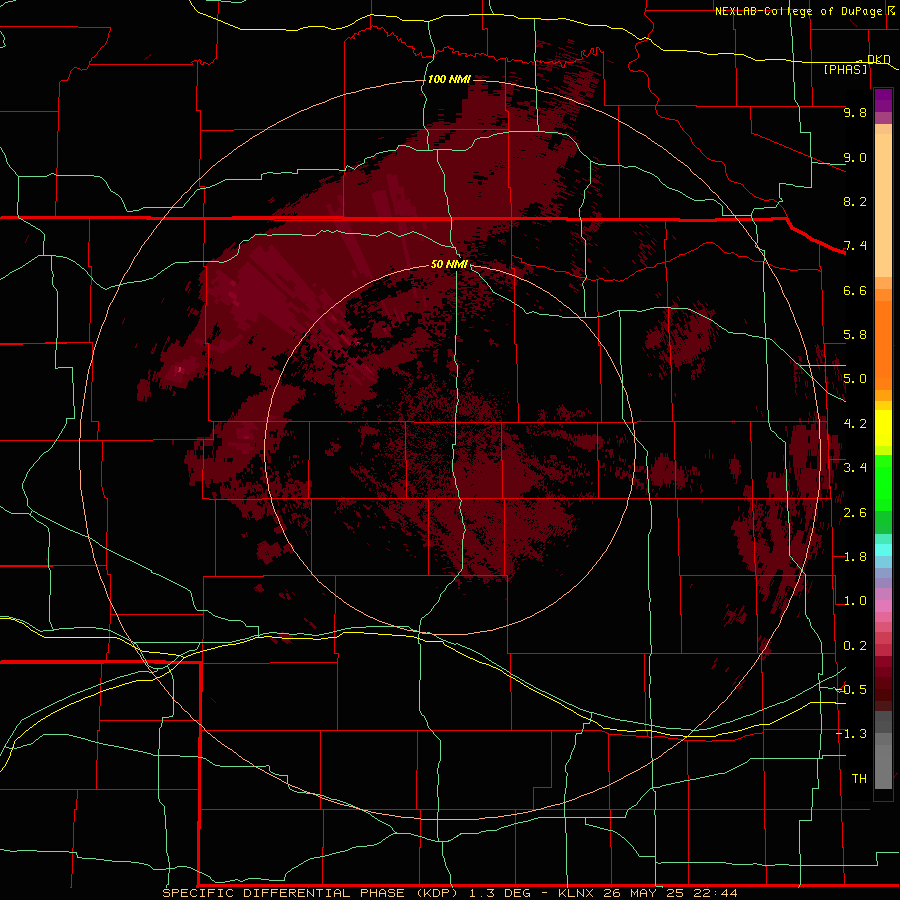Click the 5.8 value on the color scale
The height and width of the screenshot is (900, 900).
point(855,335)
